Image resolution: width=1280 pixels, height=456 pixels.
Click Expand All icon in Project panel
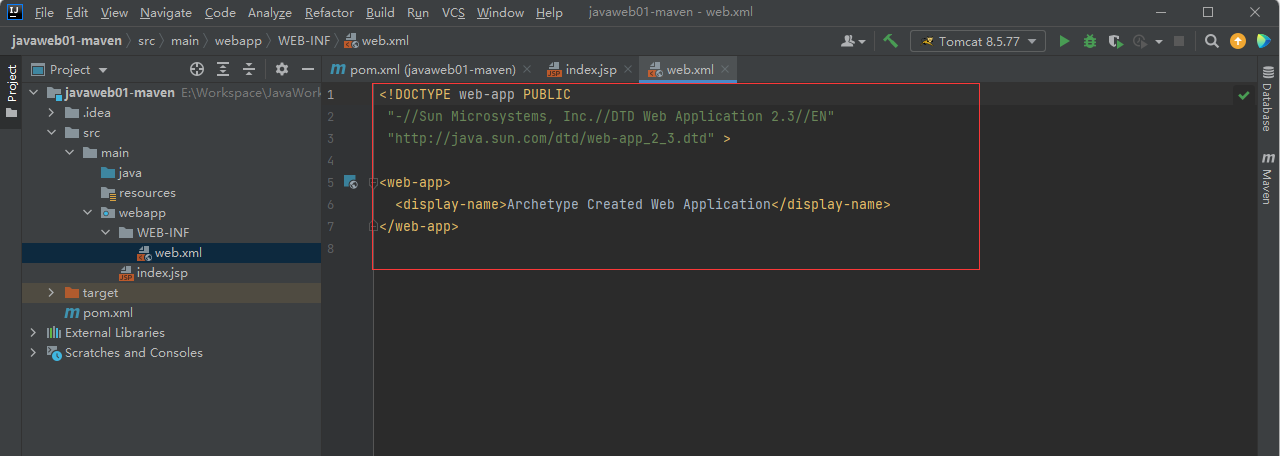tap(223, 69)
